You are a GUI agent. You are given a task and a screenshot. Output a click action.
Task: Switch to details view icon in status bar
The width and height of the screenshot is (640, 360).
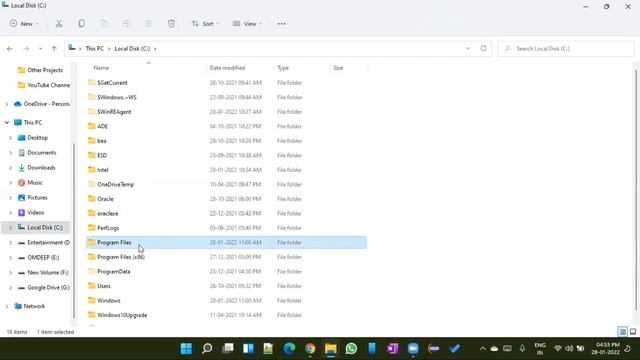point(623,331)
